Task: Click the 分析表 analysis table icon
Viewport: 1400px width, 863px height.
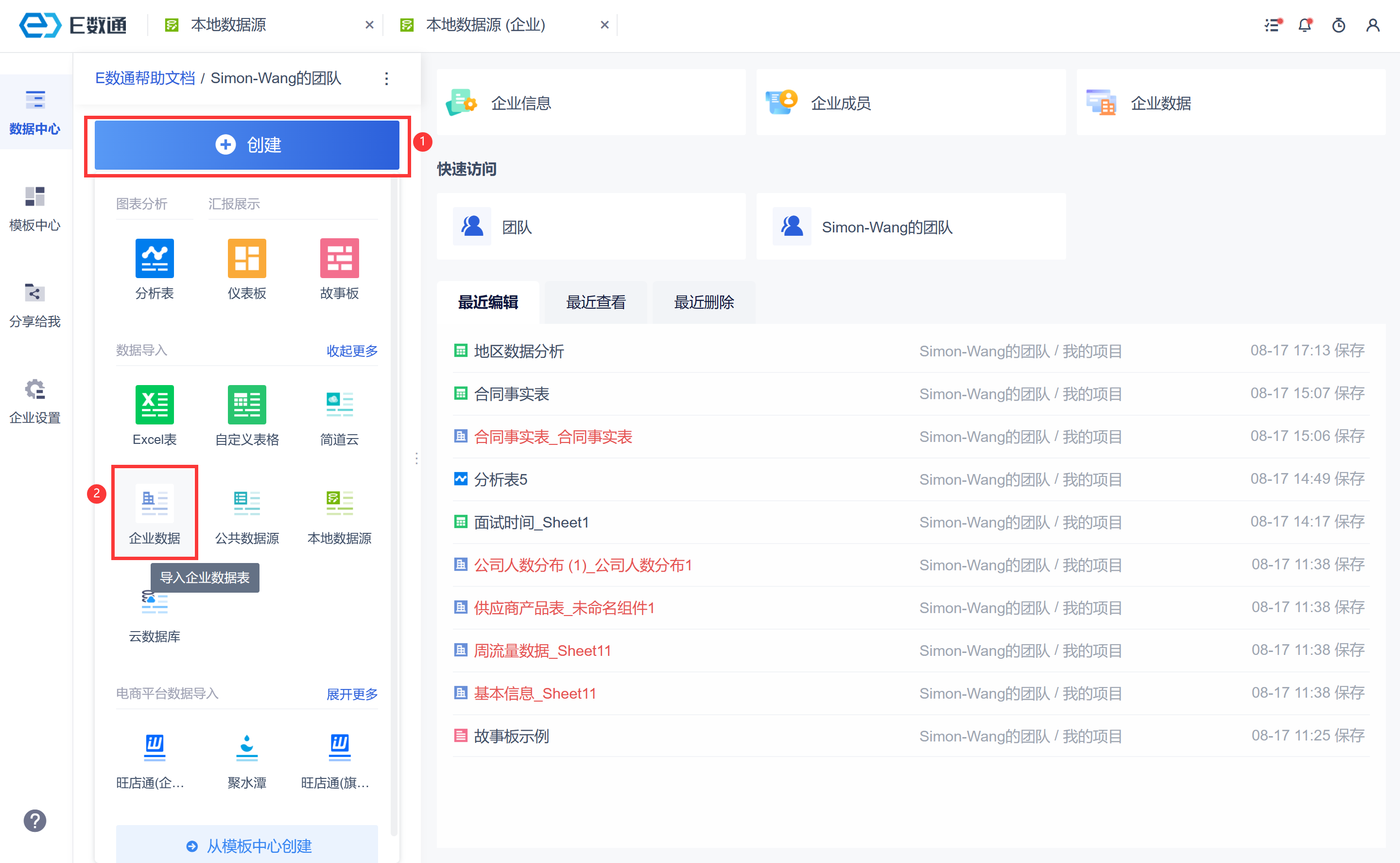Action: [x=154, y=259]
